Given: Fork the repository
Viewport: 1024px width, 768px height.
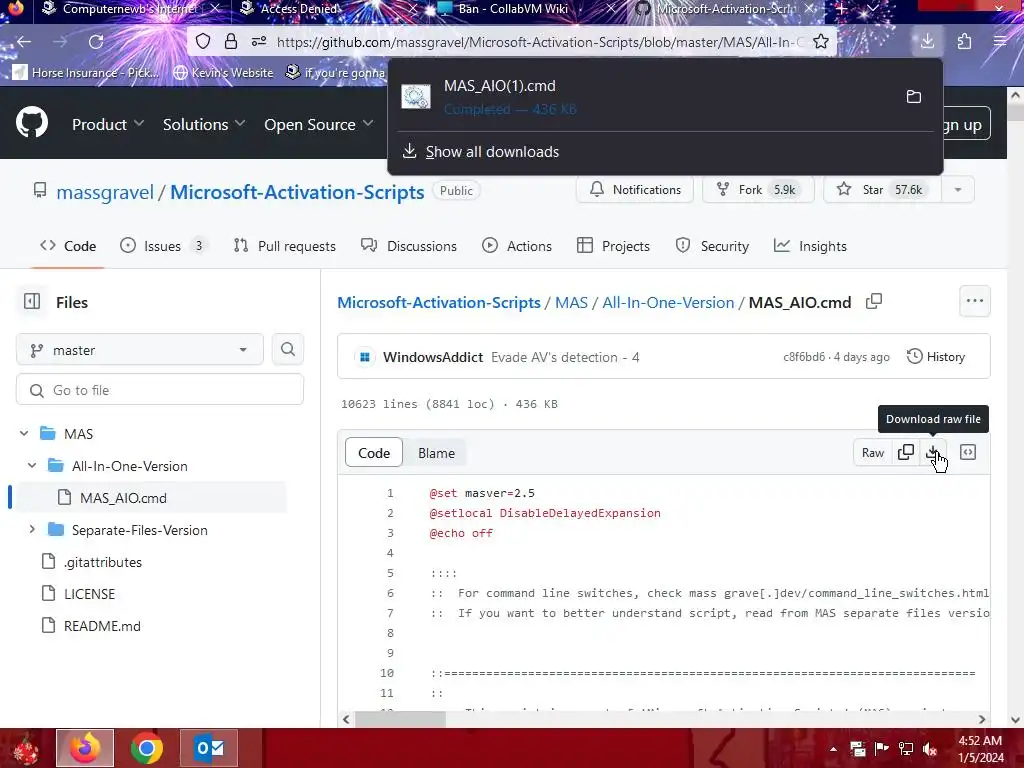Looking at the screenshot, I should pos(758,189).
